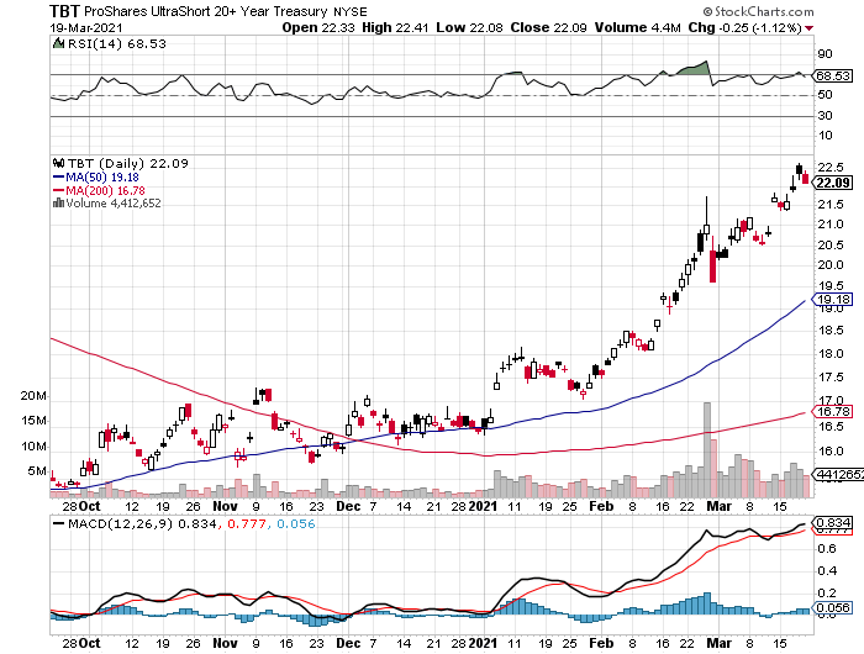864x654 pixels.
Task: Click the Close 22.09 value
Action: 548,28
